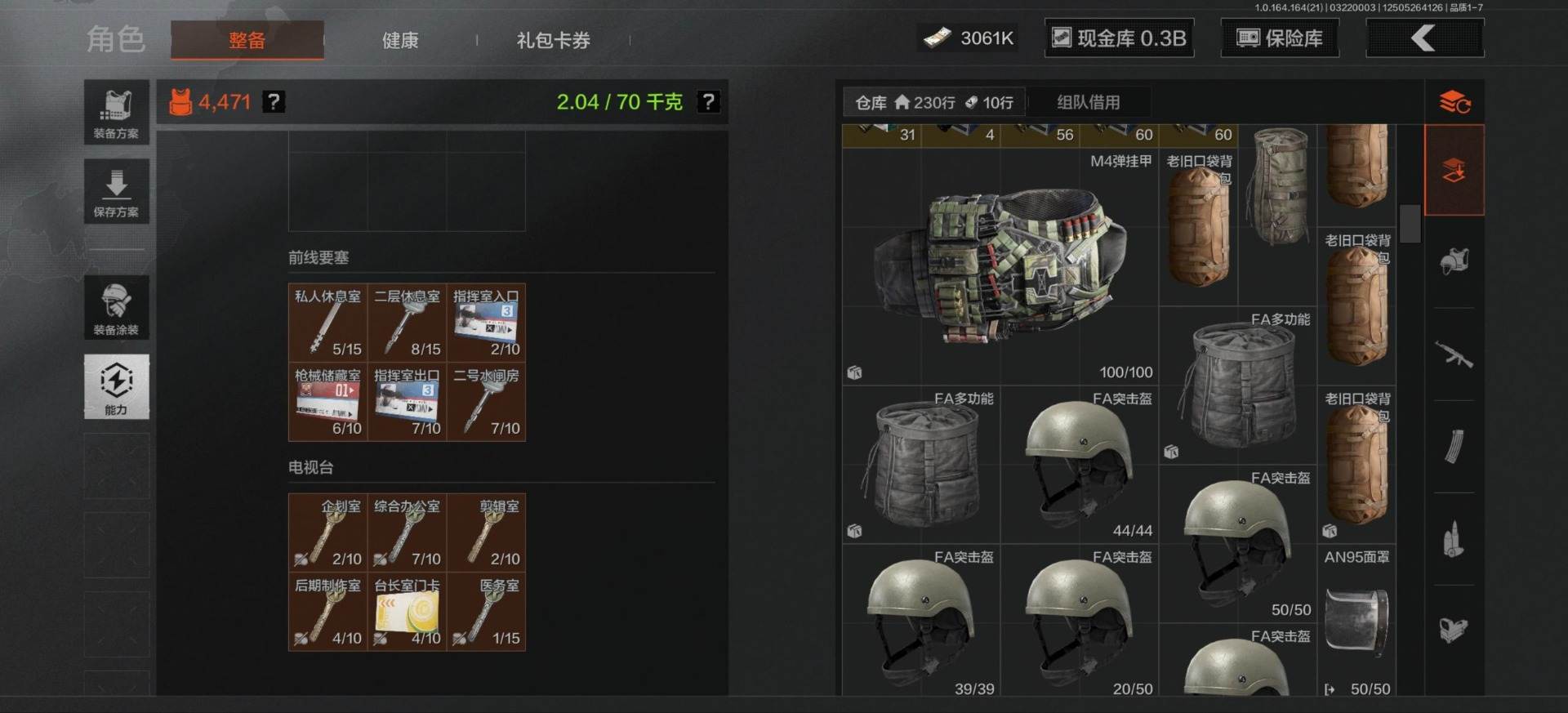Switch to the 健康 tab
This screenshot has height=713, width=1568.
(x=400, y=40)
